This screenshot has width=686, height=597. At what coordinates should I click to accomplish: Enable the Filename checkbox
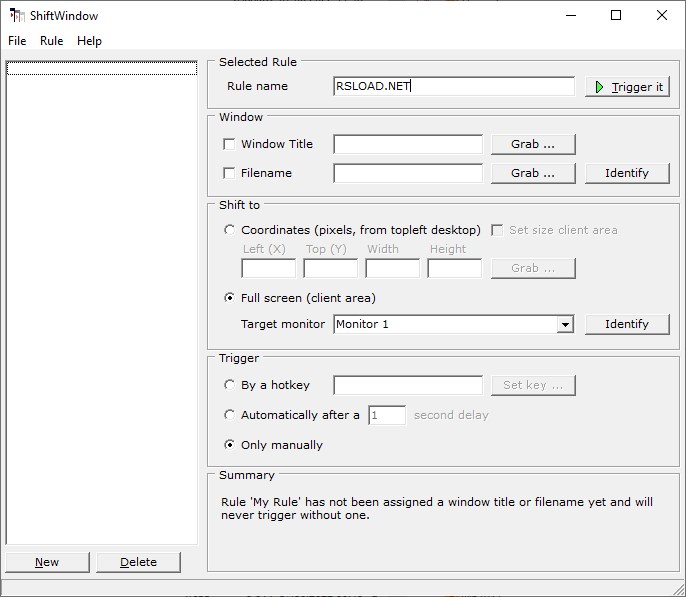point(229,173)
